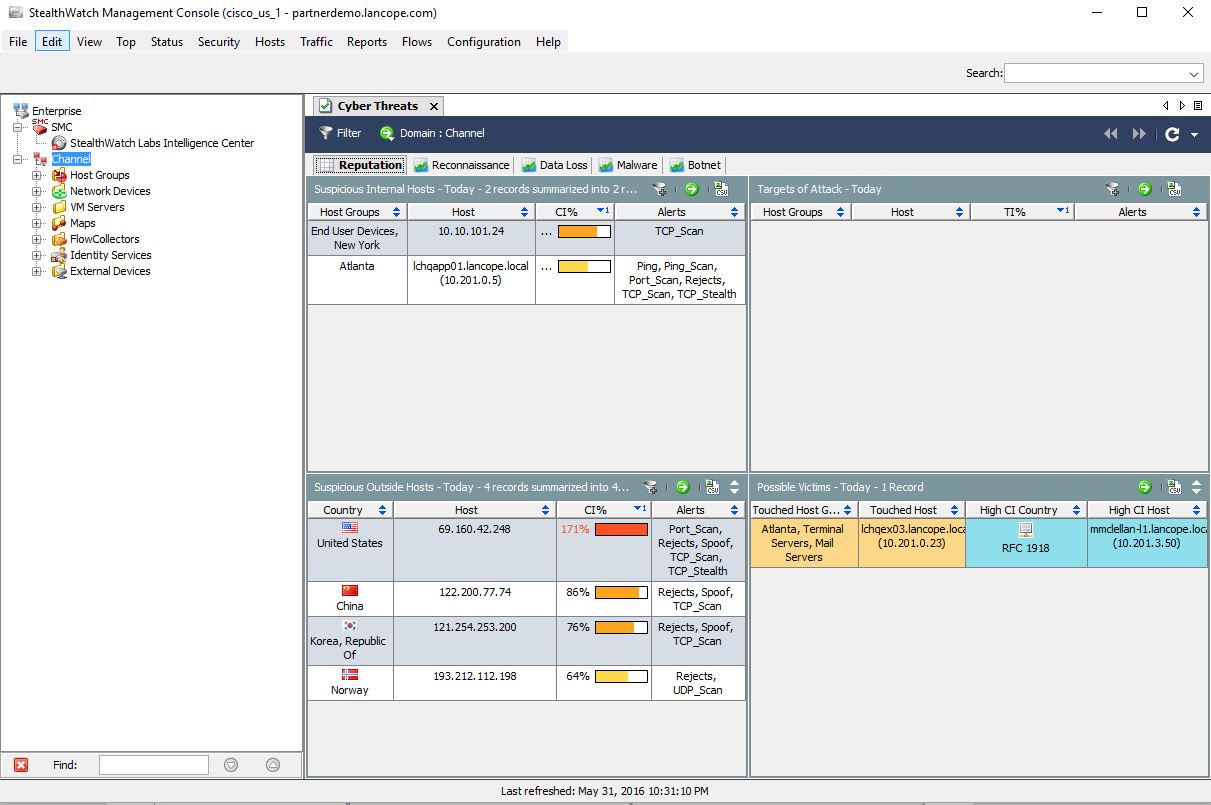Open dropdown arrow next to refresh icon

(x=1194, y=135)
